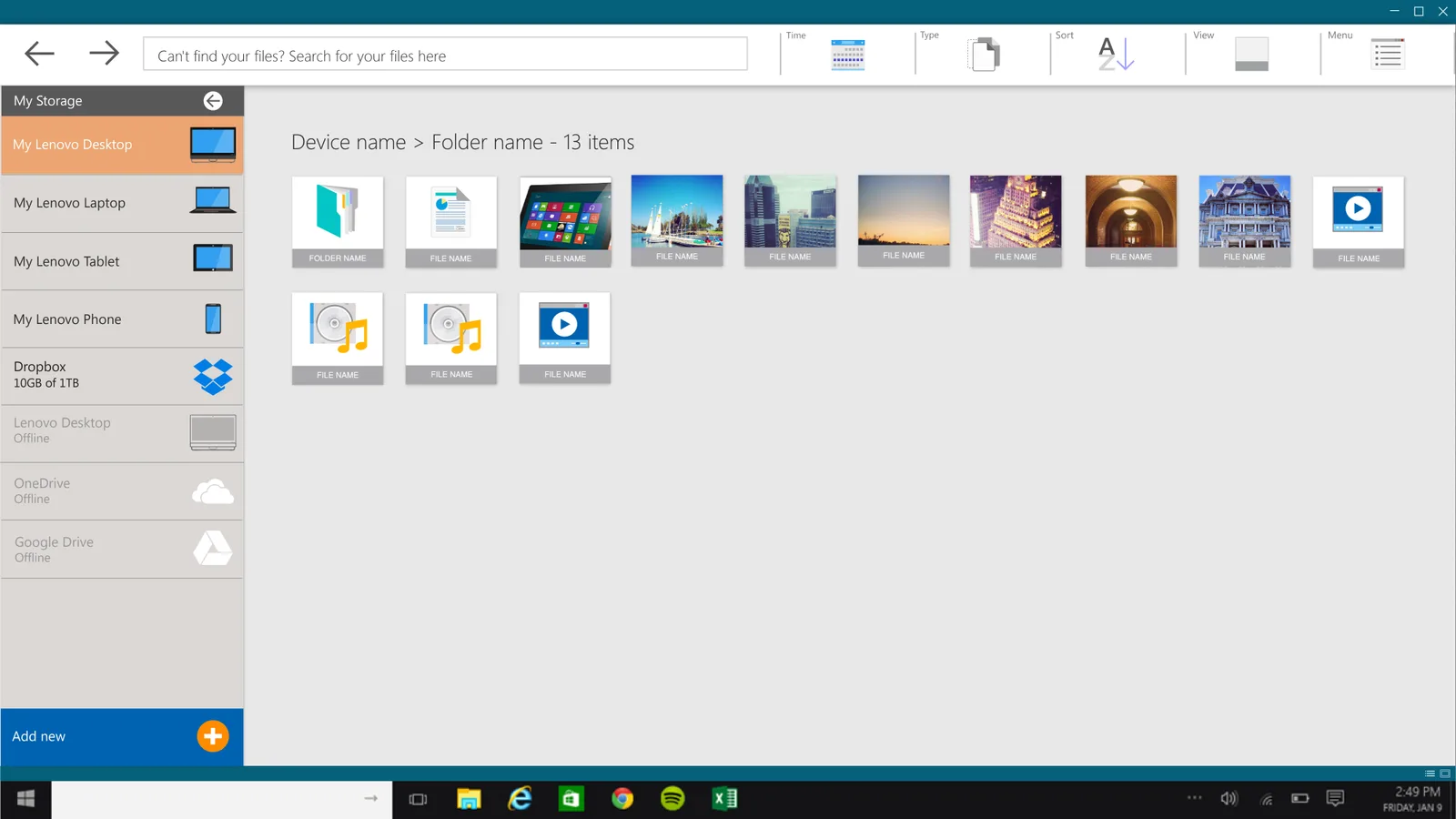The width and height of the screenshot is (1456, 819).
Task: Open the second music file tile
Action: 451,339
